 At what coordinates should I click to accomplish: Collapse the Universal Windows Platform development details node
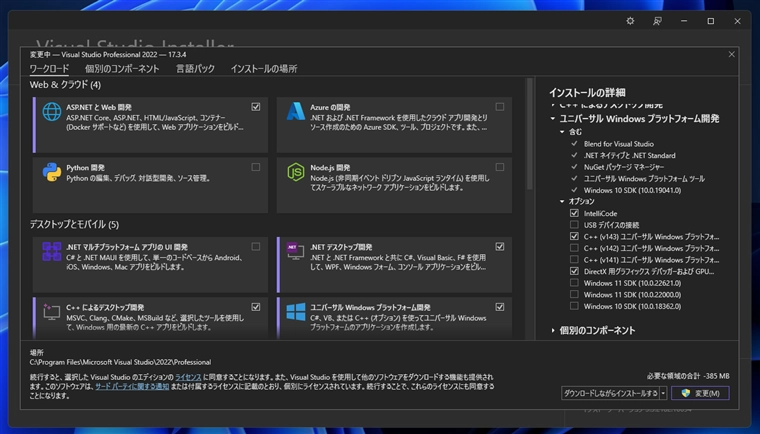(x=553, y=119)
